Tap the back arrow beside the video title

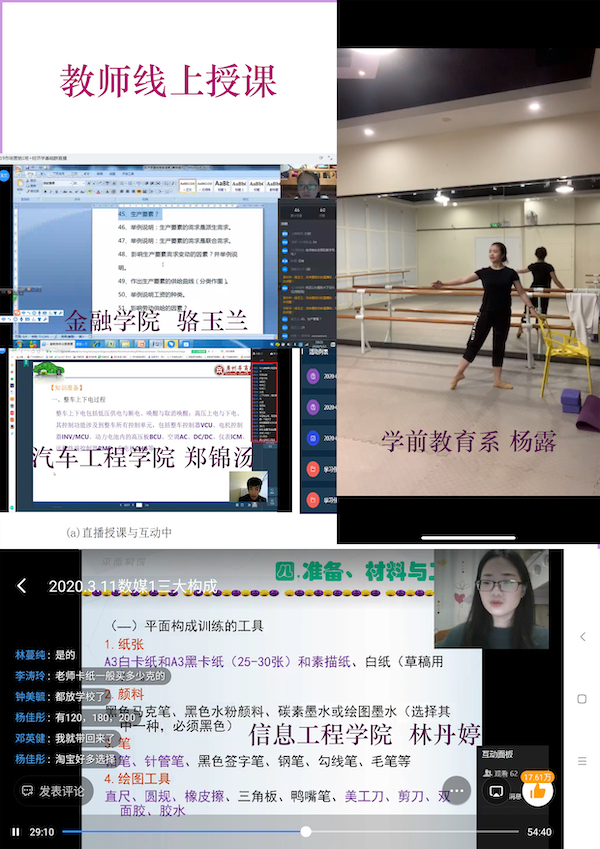pyautogui.click(x=22, y=585)
